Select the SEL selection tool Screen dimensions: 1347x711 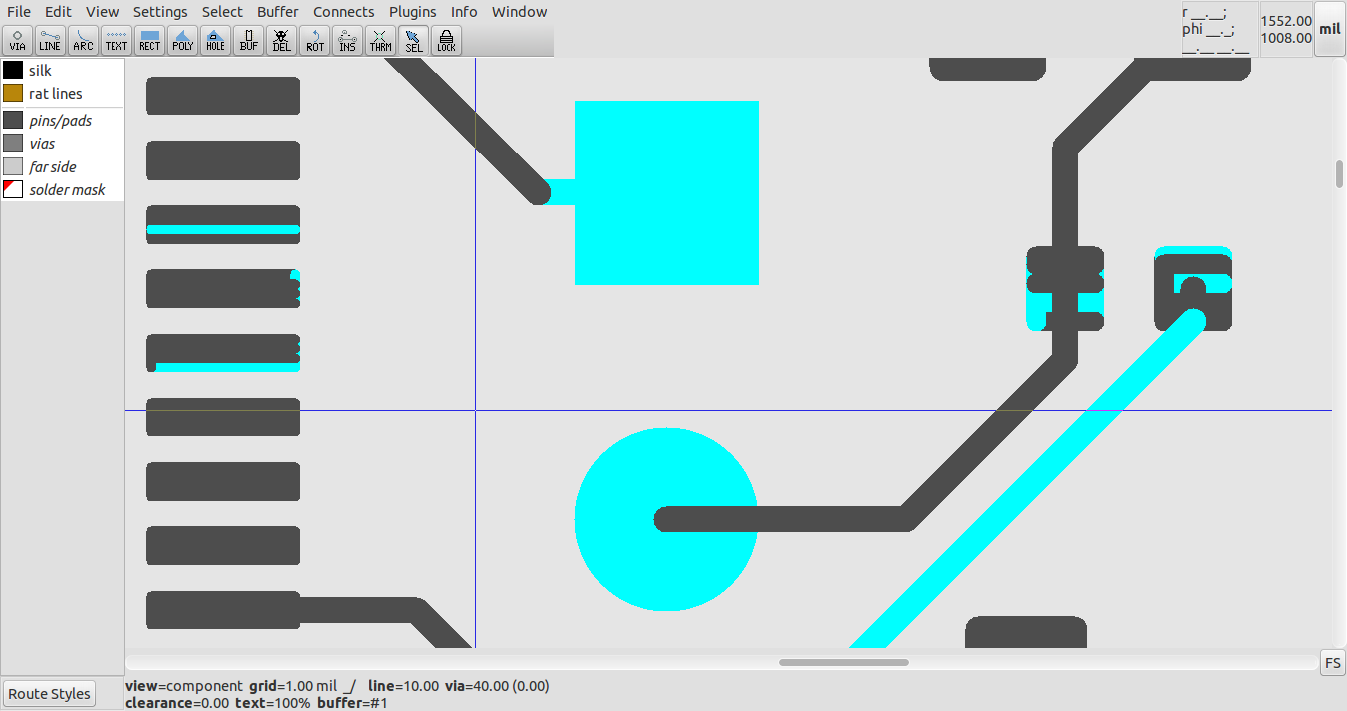(x=413, y=40)
